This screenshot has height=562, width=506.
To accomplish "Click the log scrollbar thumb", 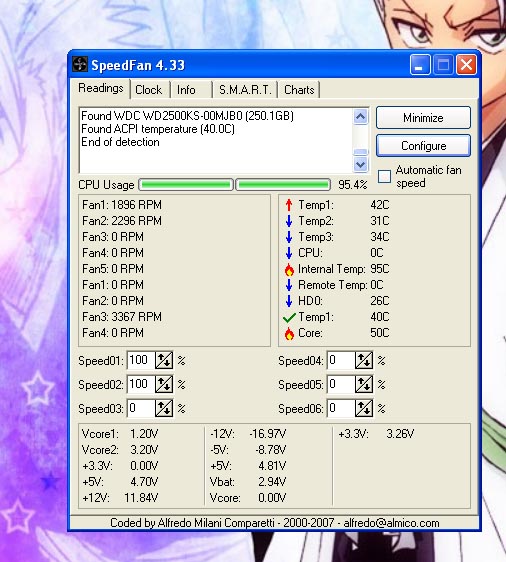I will coord(361,152).
